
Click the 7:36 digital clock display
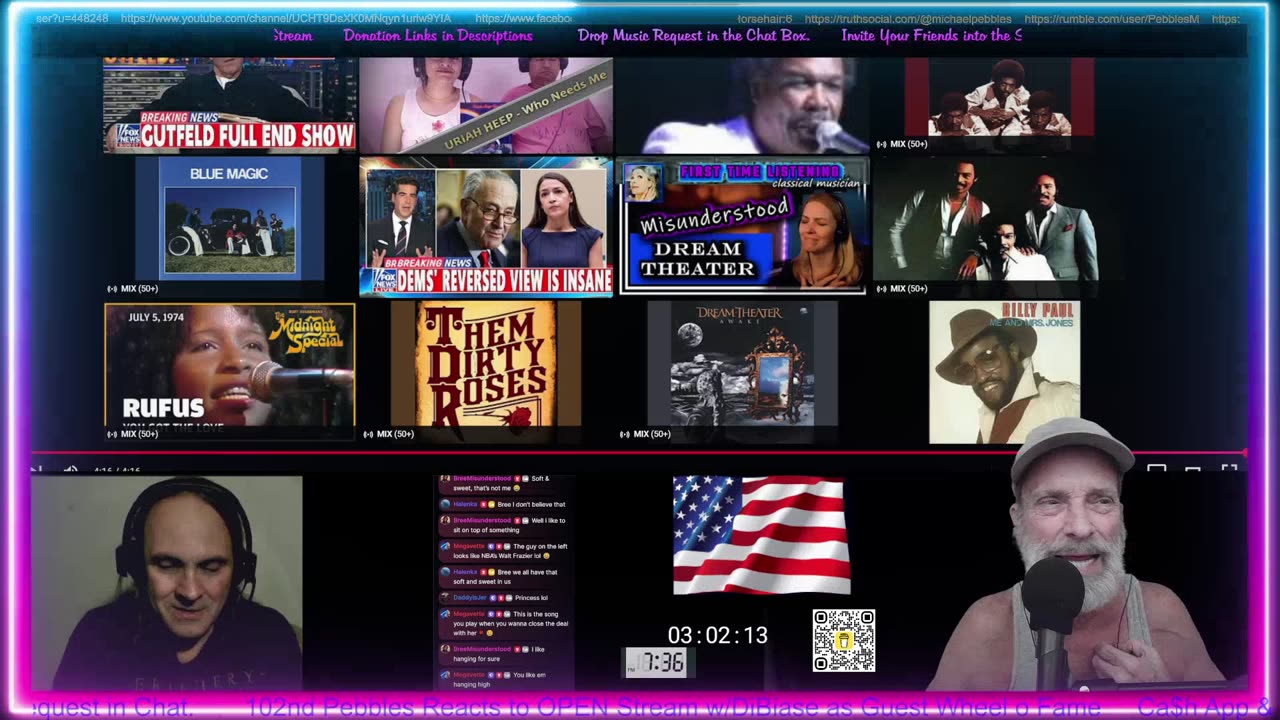point(656,662)
